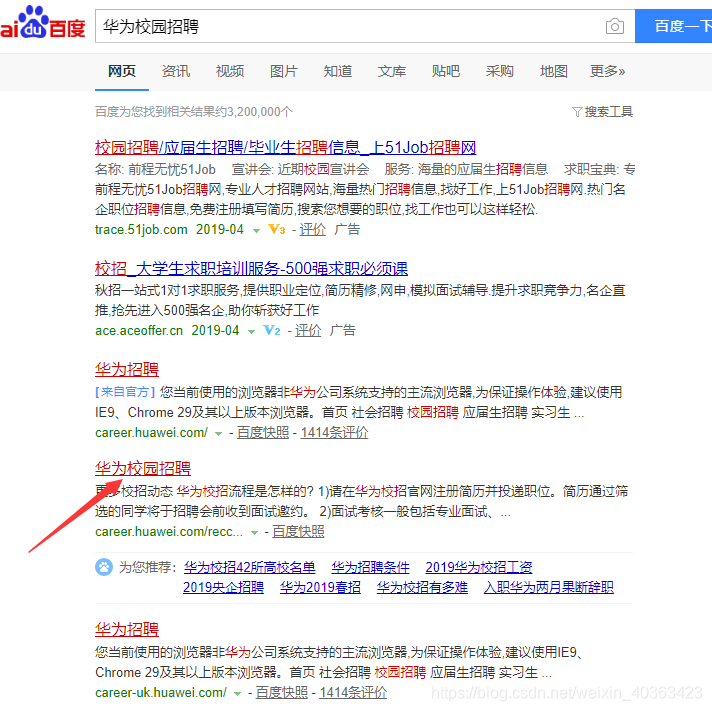Open 百度快照 for career.huawei.com/ result

point(263,433)
